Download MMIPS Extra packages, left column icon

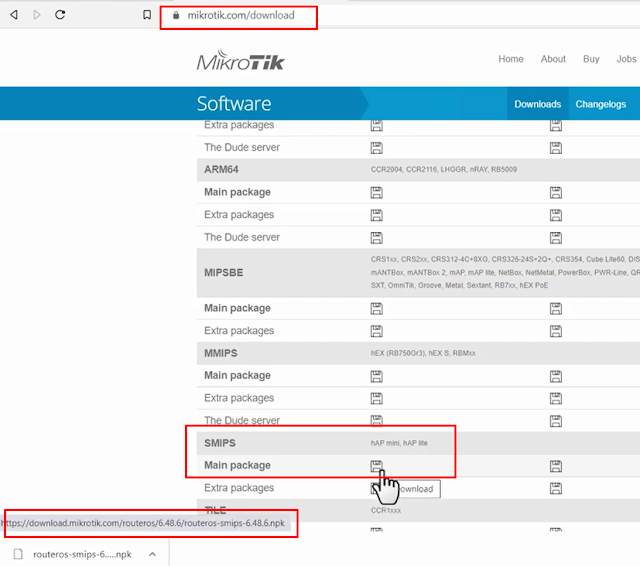click(x=376, y=398)
